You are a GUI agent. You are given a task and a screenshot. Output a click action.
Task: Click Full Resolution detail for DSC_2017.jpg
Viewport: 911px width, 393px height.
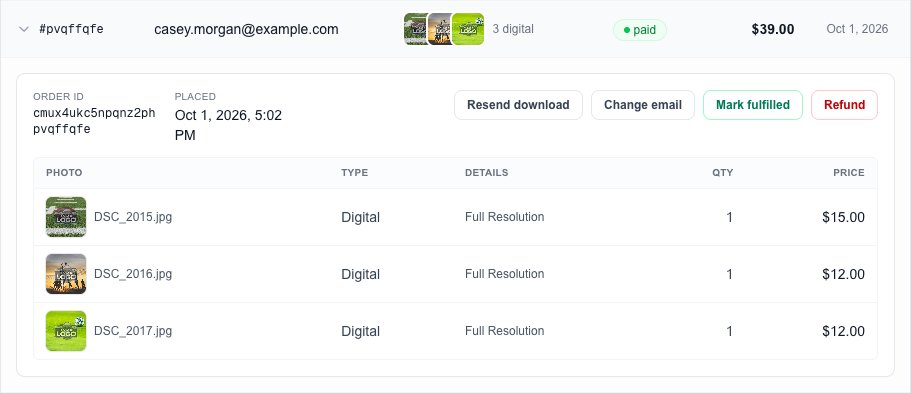click(x=504, y=331)
